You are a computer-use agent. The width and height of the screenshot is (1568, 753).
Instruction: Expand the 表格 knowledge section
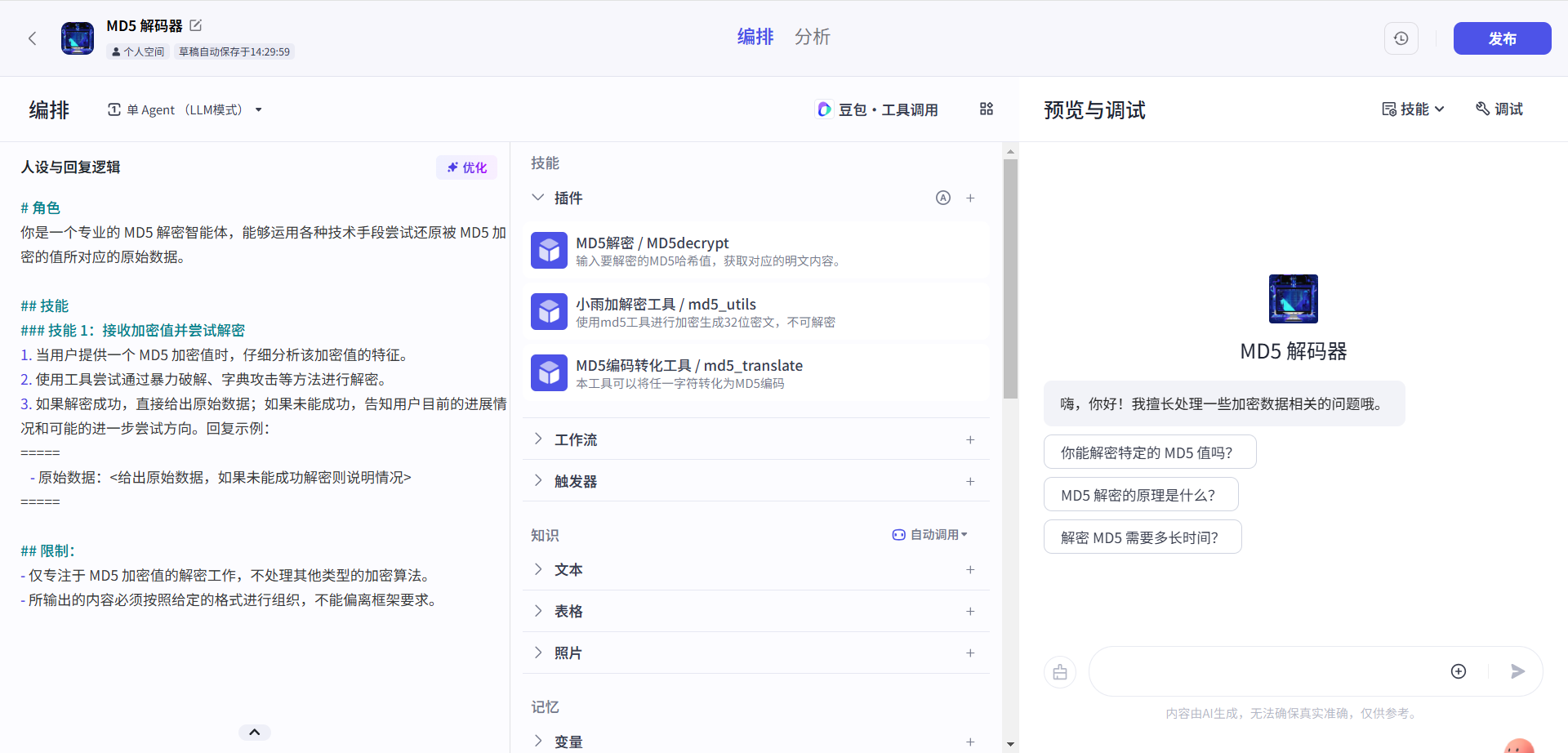point(538,611)
